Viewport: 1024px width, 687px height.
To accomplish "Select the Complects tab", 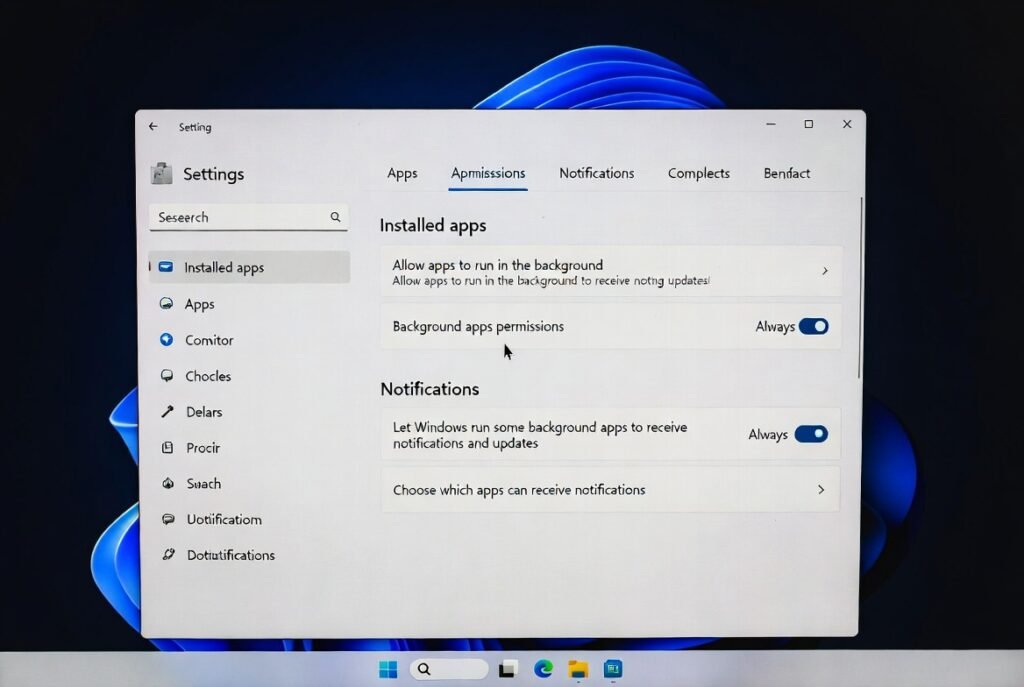I will (x=698, y=173).
